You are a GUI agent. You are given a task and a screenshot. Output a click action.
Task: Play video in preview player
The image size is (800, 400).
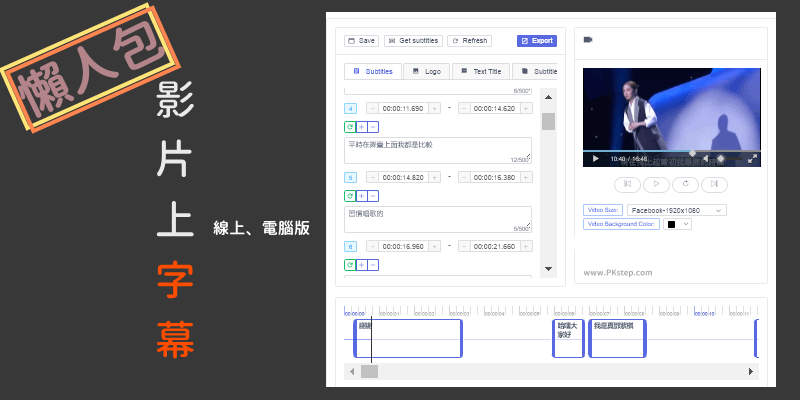[x=595, y=159]
